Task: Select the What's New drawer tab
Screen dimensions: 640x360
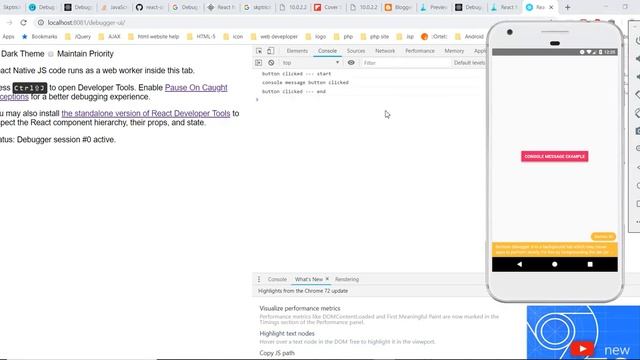Action: (x=309, y=279)
